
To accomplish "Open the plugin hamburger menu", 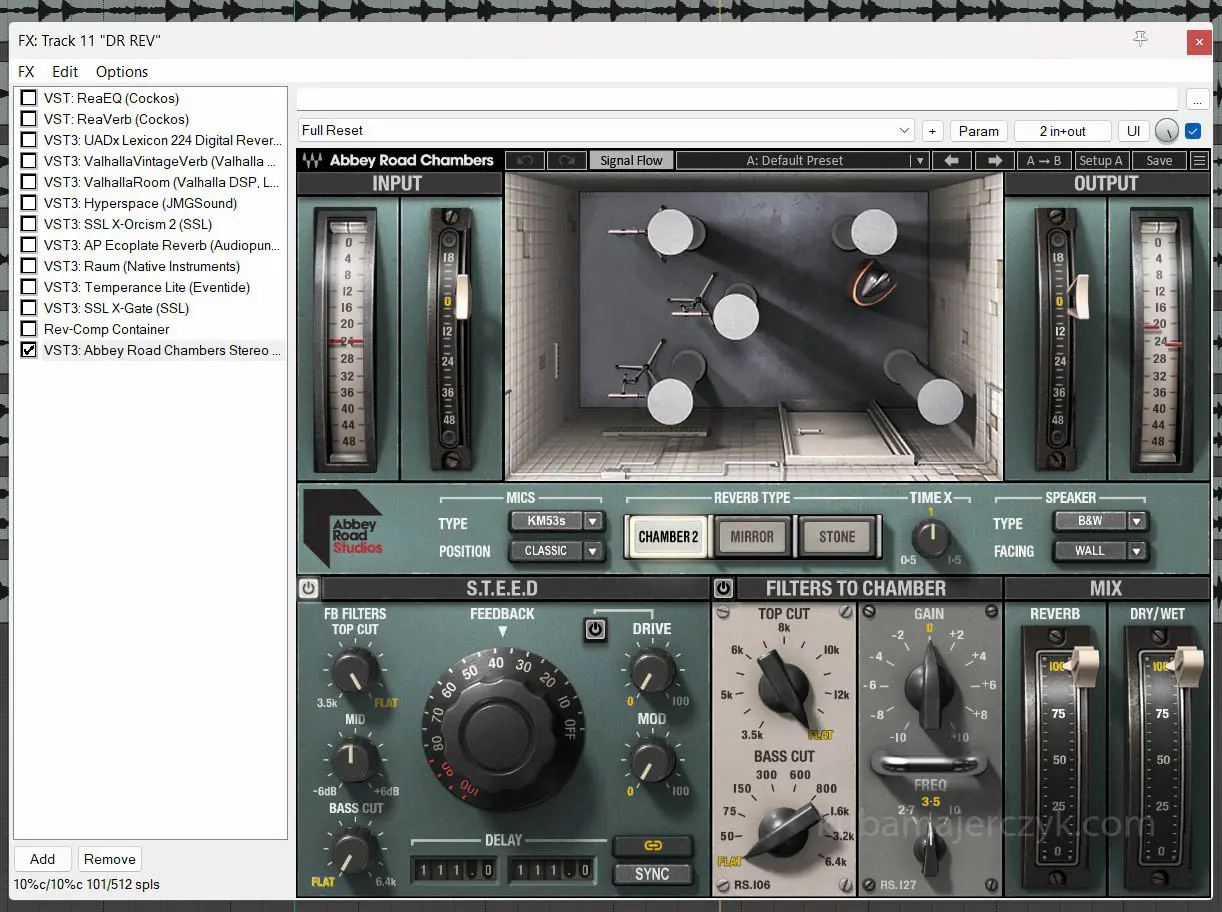I will tap(1199, 161).
